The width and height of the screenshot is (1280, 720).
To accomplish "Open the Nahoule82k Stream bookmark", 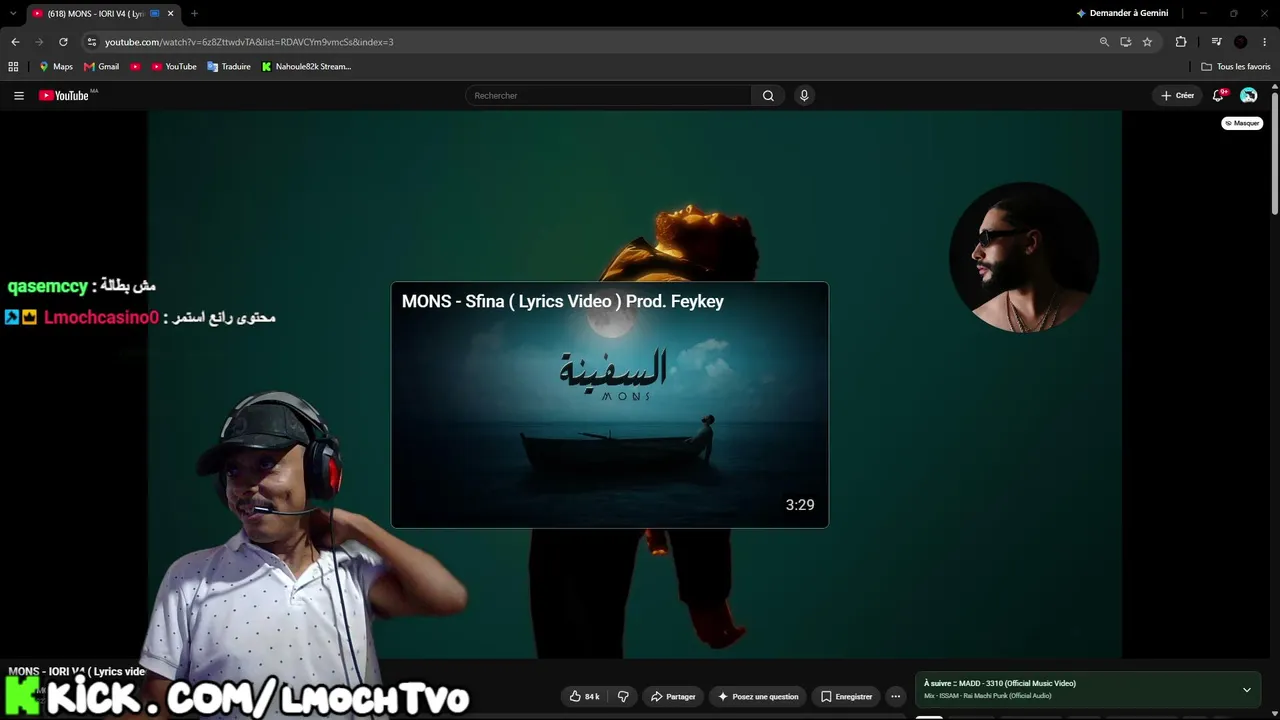I will point(306,67).
